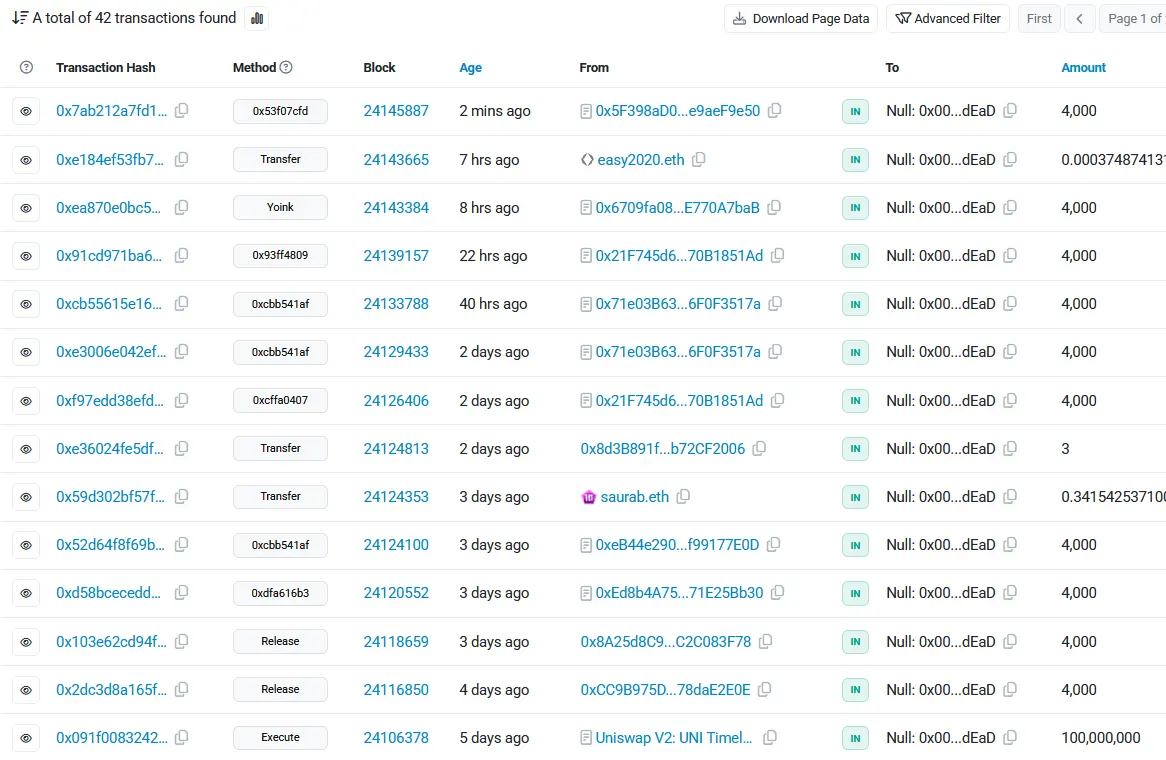This screenshot has height=760, width=1166.
Task: Copy transaction hash 0xe184ef53fb7
Action: (x=181, y=159)
